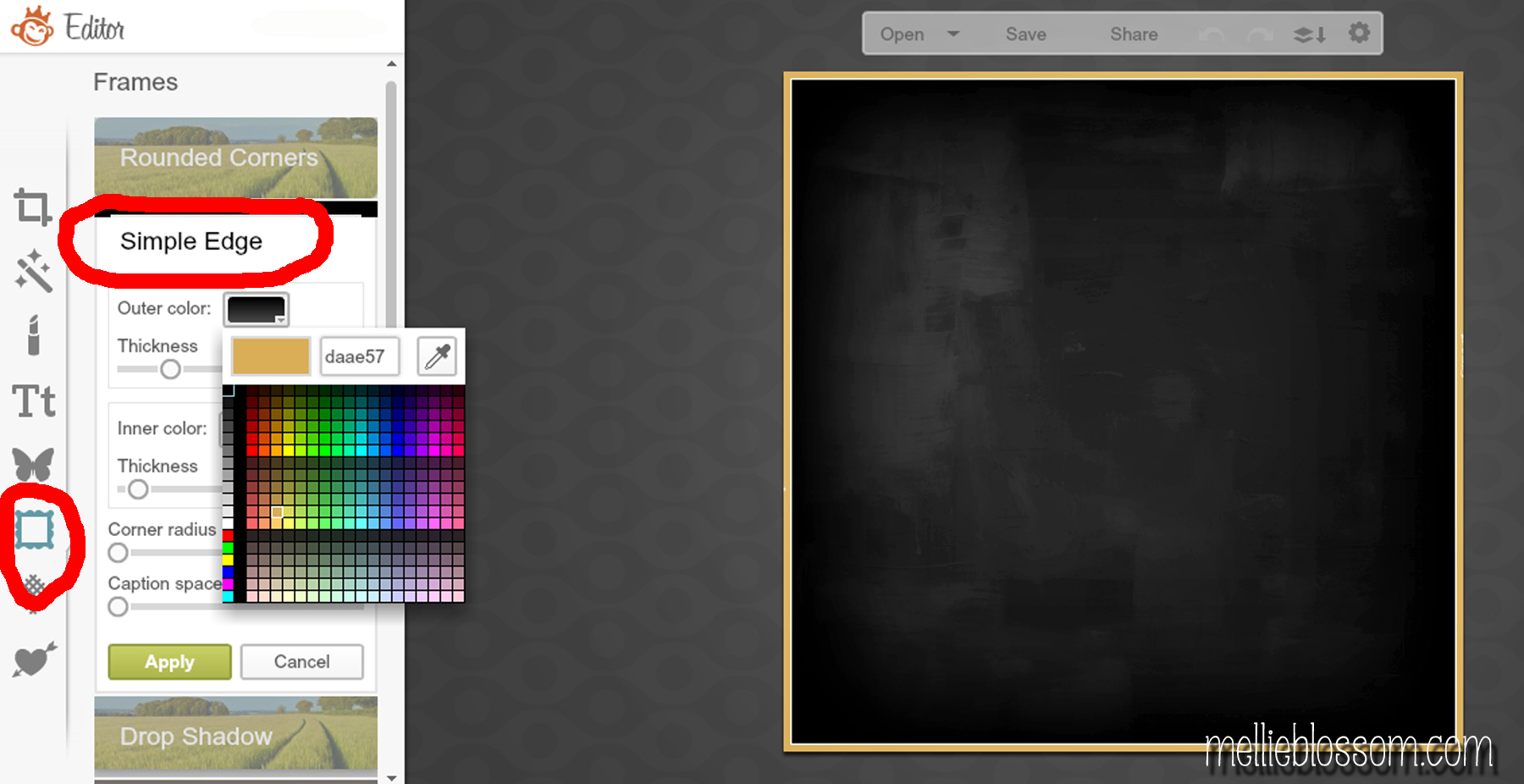The width and height of the screenshot is (1524, 784).
Task: Open the Effects panel with the wand icon
Action: pyautogui.click(x=34, y=269)
